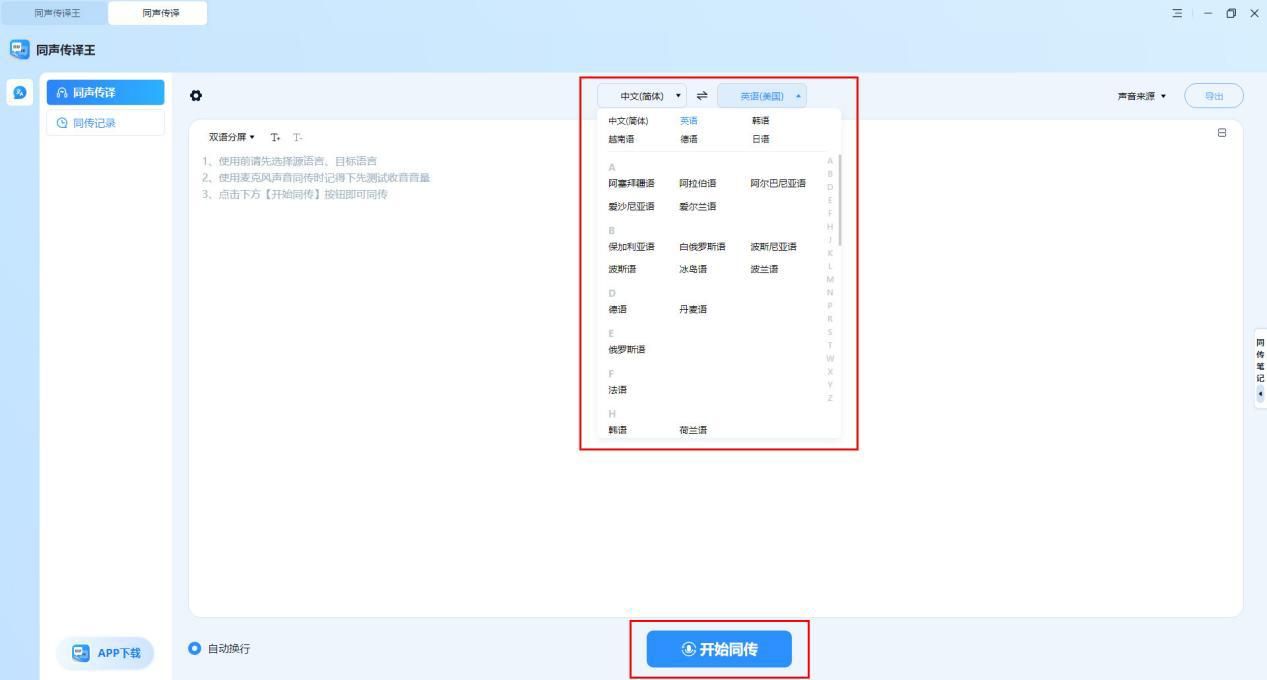
Task: Open the 中文(简体) source language dropdown
Action: point(642,96)
